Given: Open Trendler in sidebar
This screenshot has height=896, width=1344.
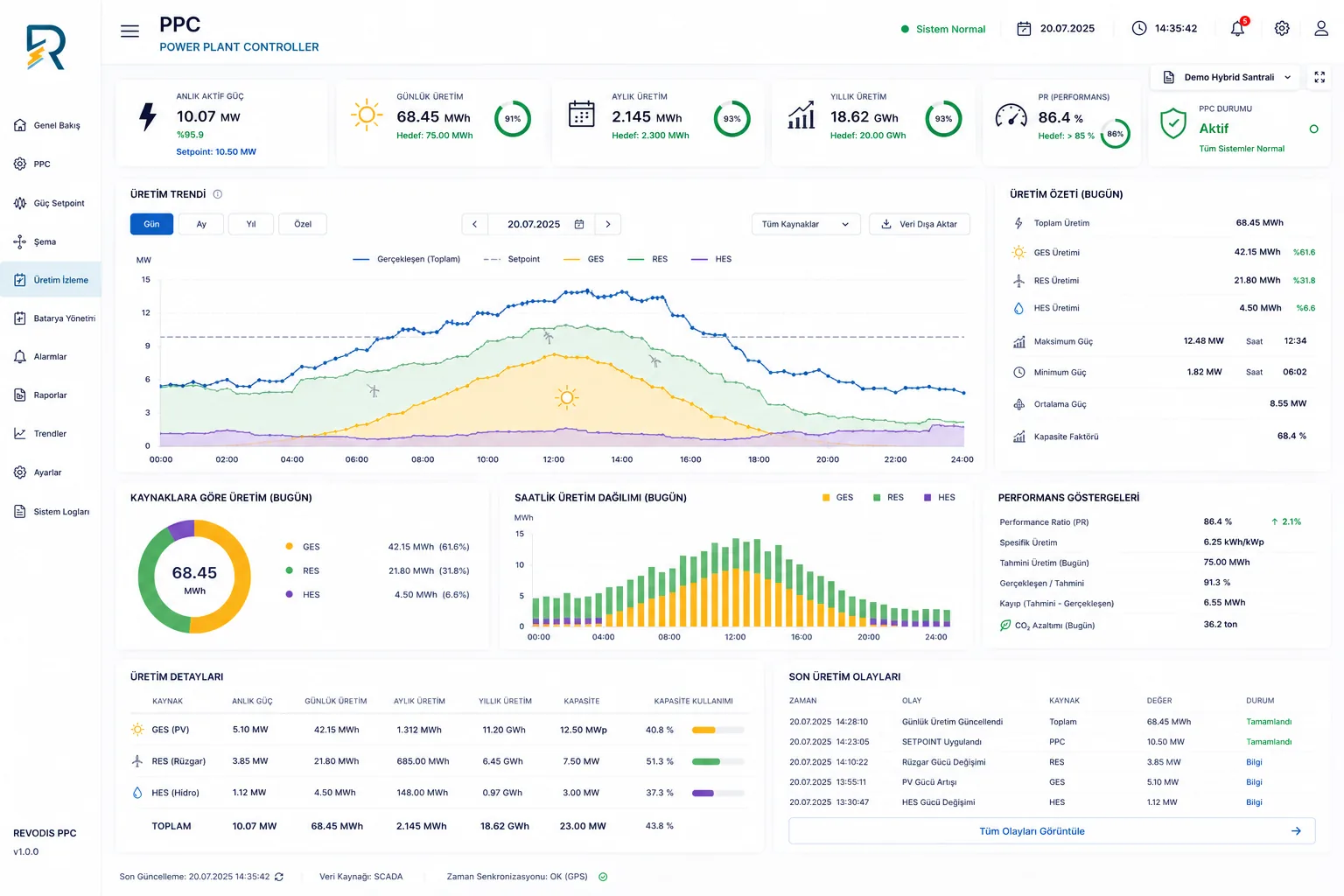Looking at the screenshot, I should point(50,434).
